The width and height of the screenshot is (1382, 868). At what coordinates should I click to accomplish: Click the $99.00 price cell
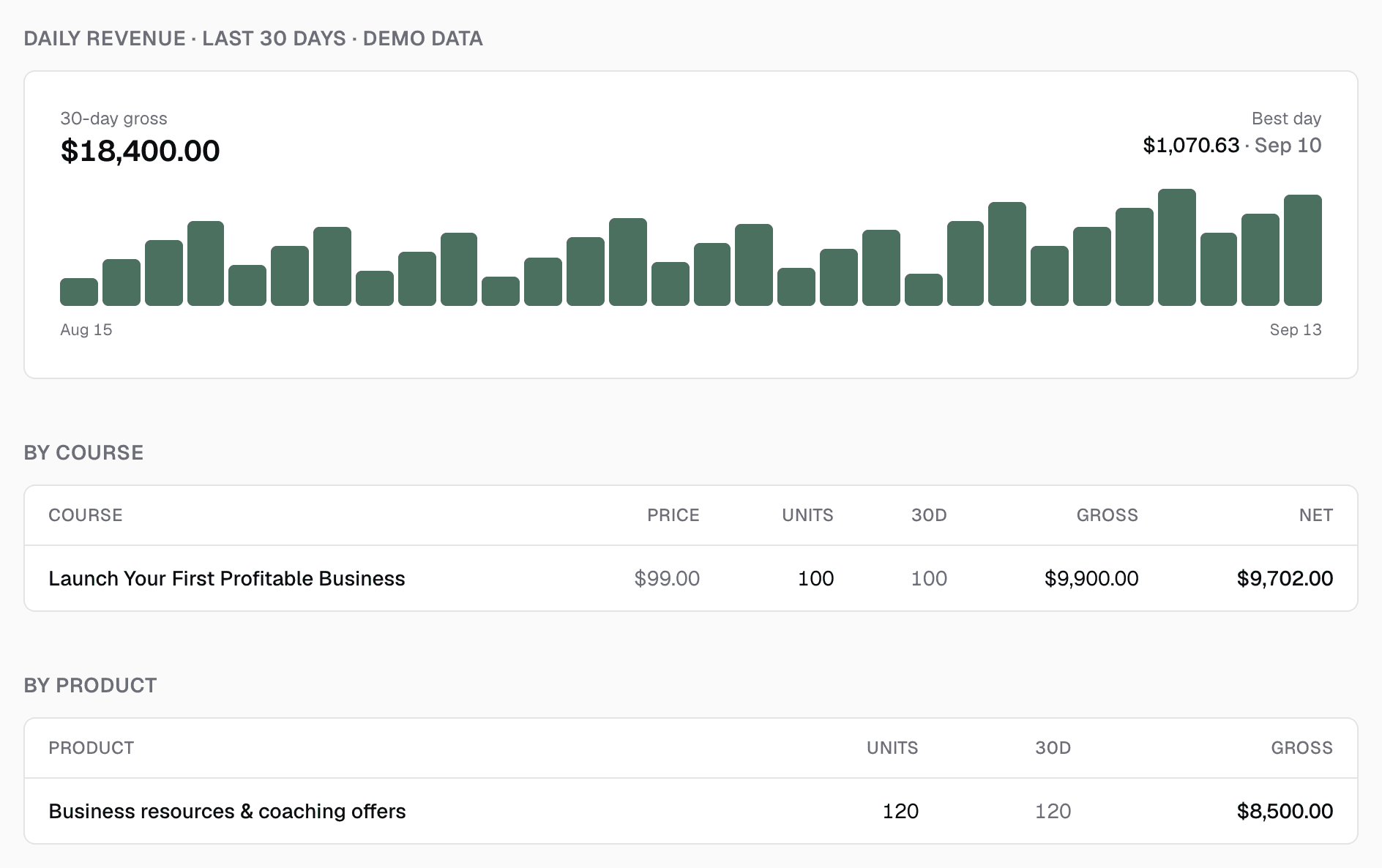click(x=667, y=578)
